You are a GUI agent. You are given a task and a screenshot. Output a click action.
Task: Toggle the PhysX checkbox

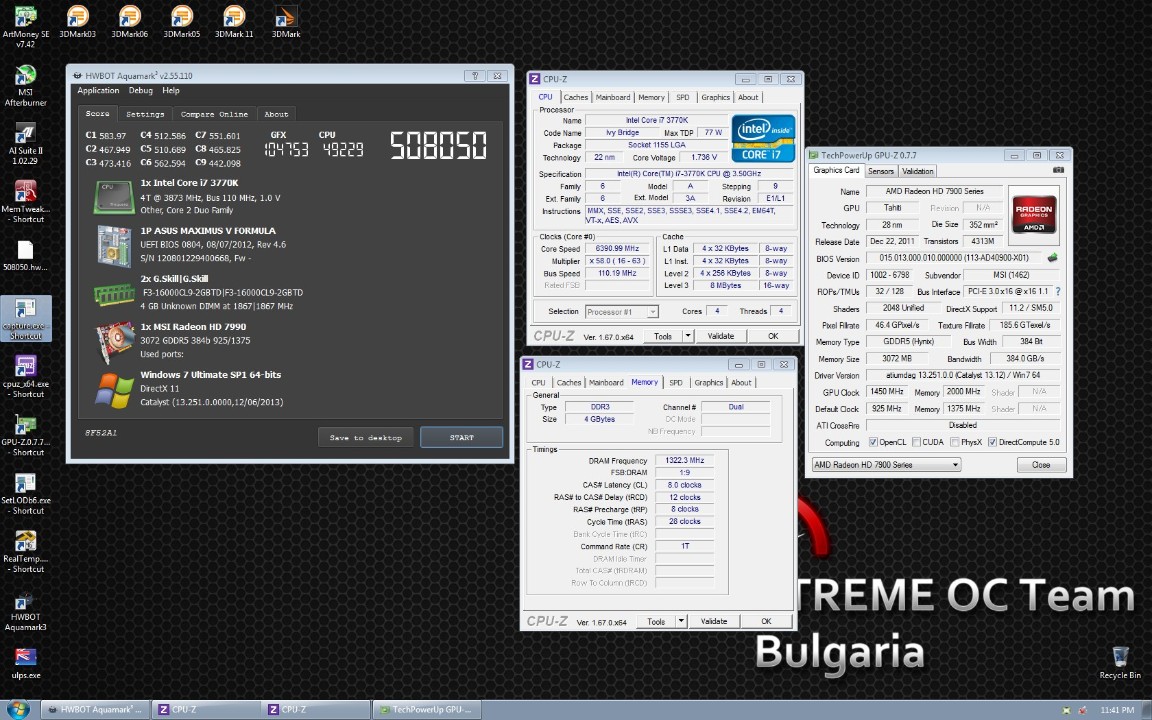pyautogui.click(x=954, y=442)
